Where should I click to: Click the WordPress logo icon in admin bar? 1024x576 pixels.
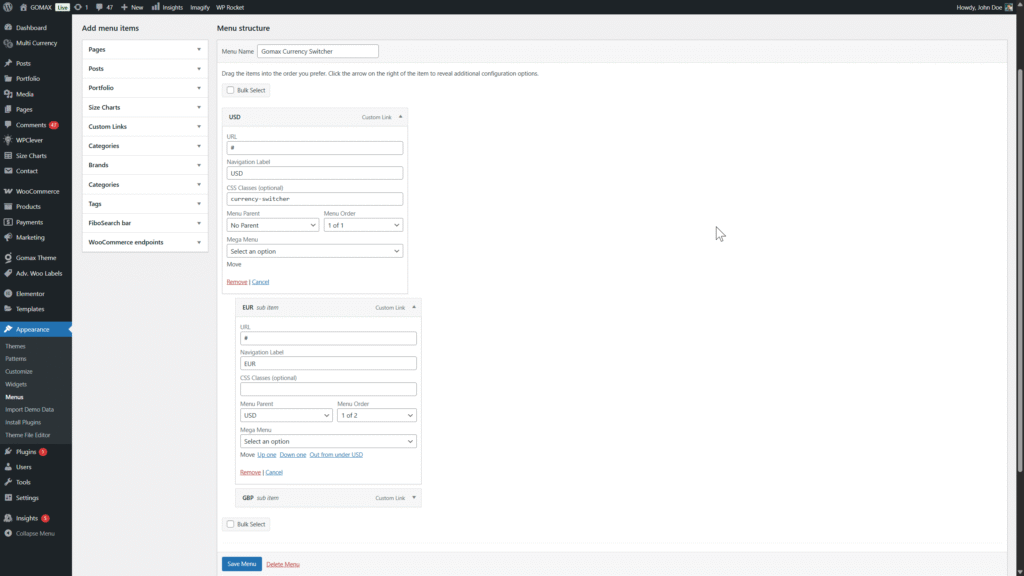(8, 7)
